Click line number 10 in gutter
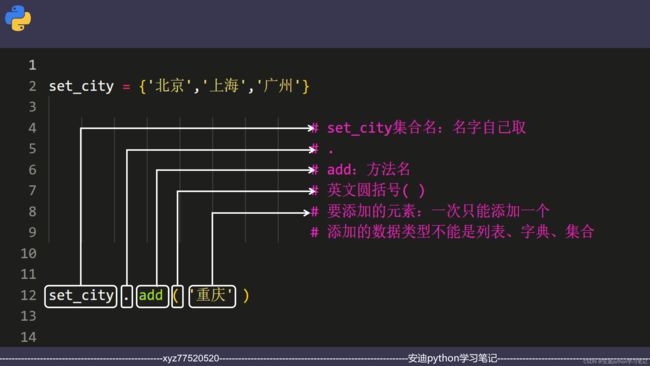The height and width of the screenshot is (366, 650). (28, 253)
